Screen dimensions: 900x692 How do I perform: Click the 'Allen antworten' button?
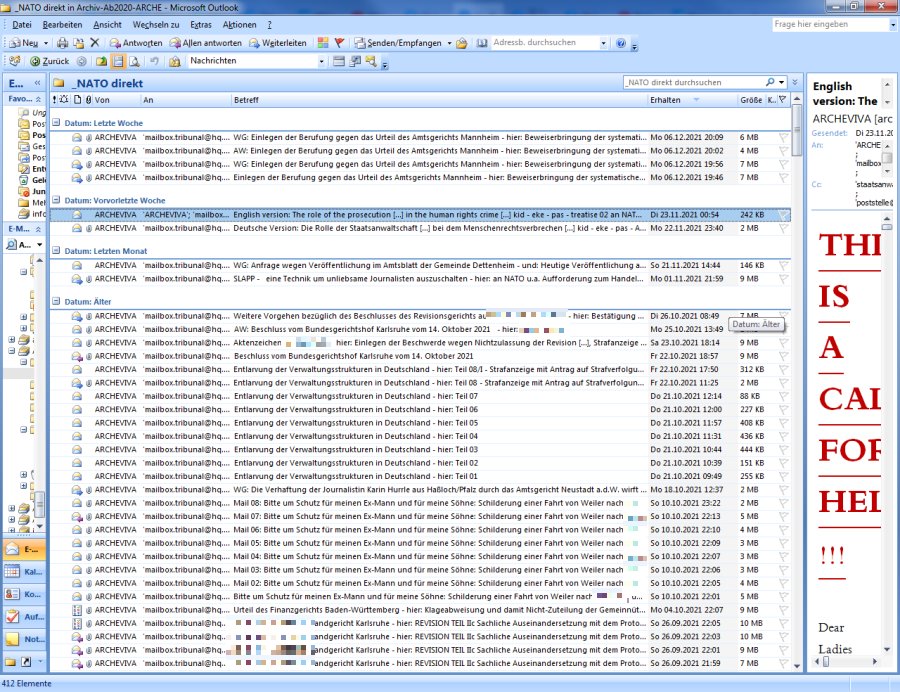tap(205, 43)
